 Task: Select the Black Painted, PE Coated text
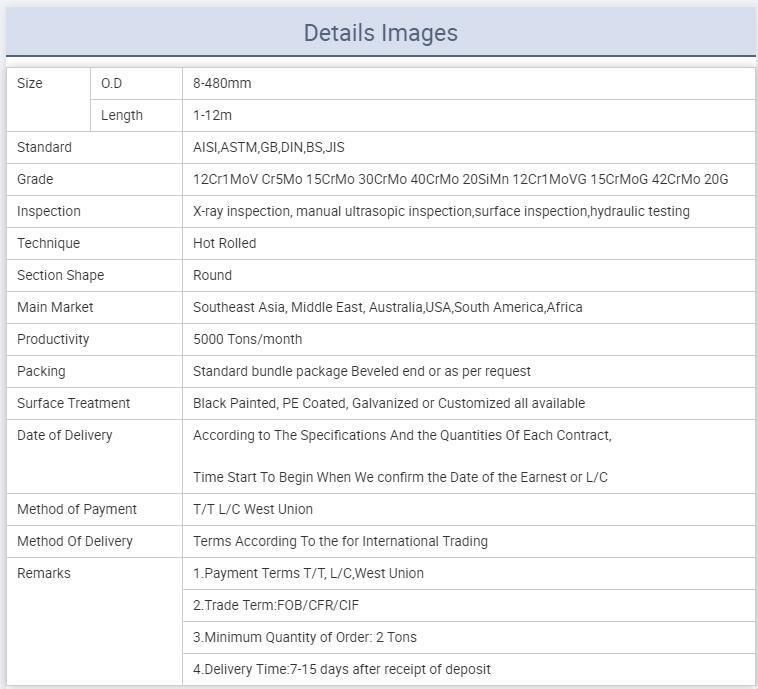(x=389, y=403)
